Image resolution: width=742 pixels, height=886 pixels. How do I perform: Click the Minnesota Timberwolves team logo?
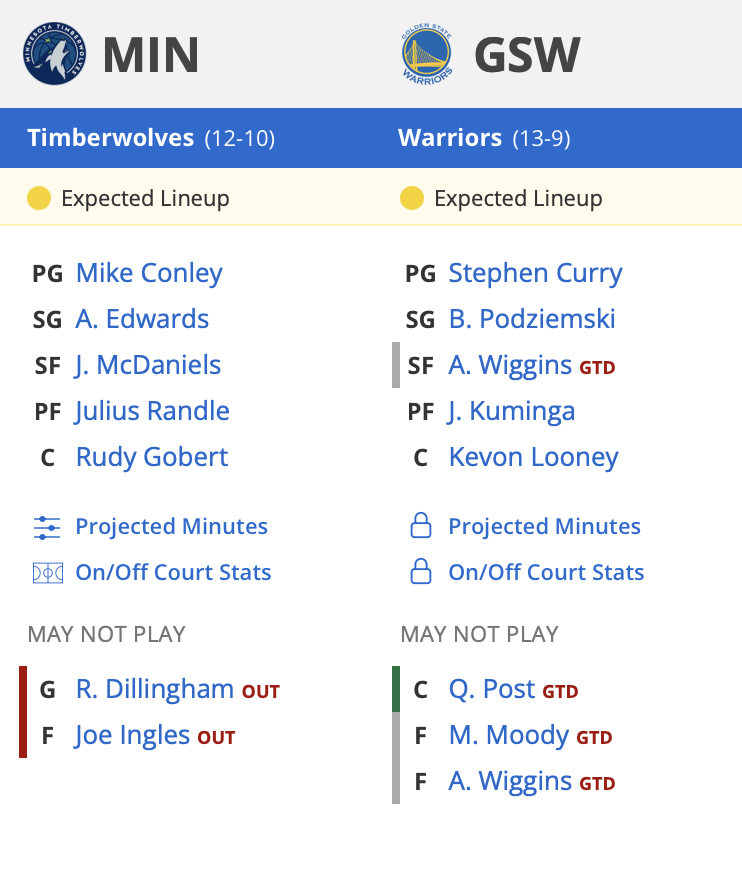[55, 54]
